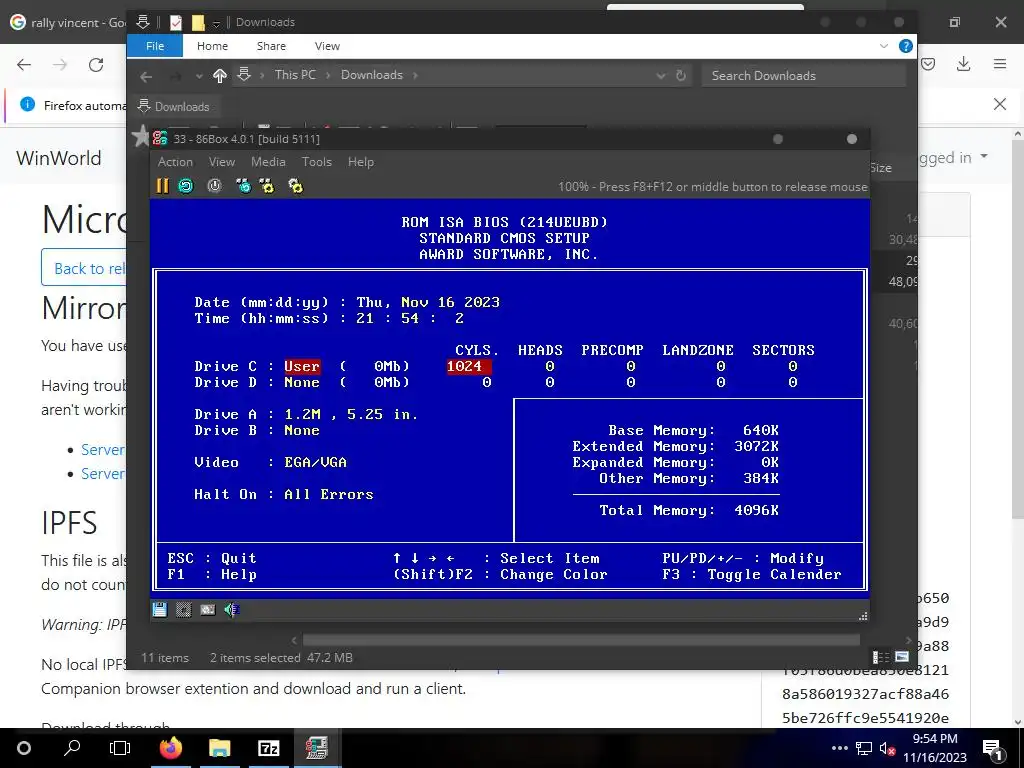Open the View menu in 86Box
The height and width of the screenshot is (768, 1024).
tap(221, 162)
